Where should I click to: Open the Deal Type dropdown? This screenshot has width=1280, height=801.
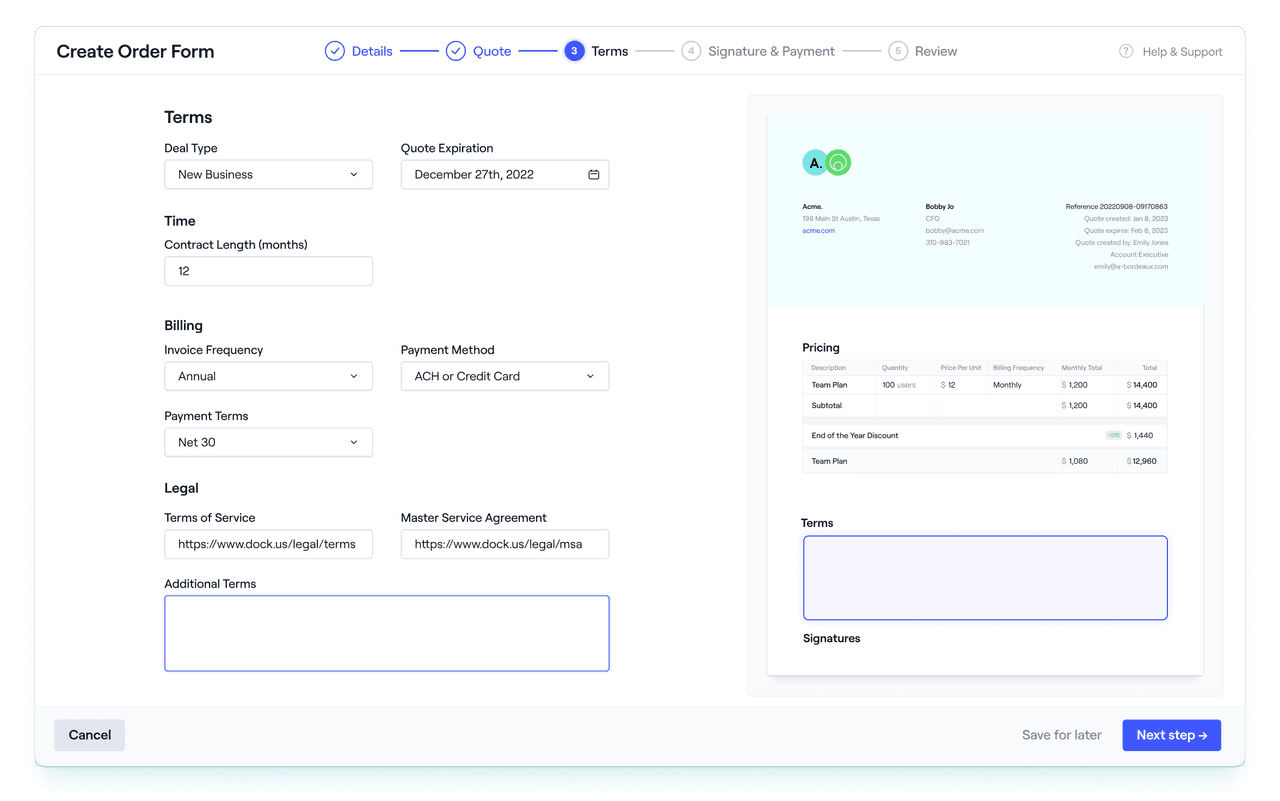pos(268,174)
